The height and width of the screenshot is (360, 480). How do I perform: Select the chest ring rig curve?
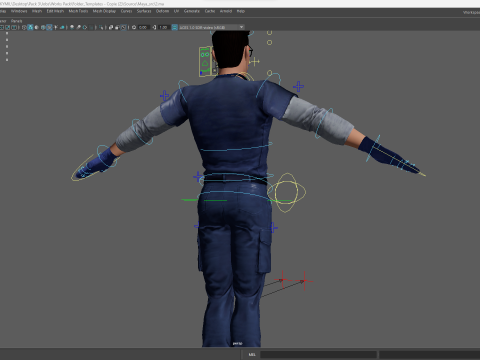click(236, 148)
